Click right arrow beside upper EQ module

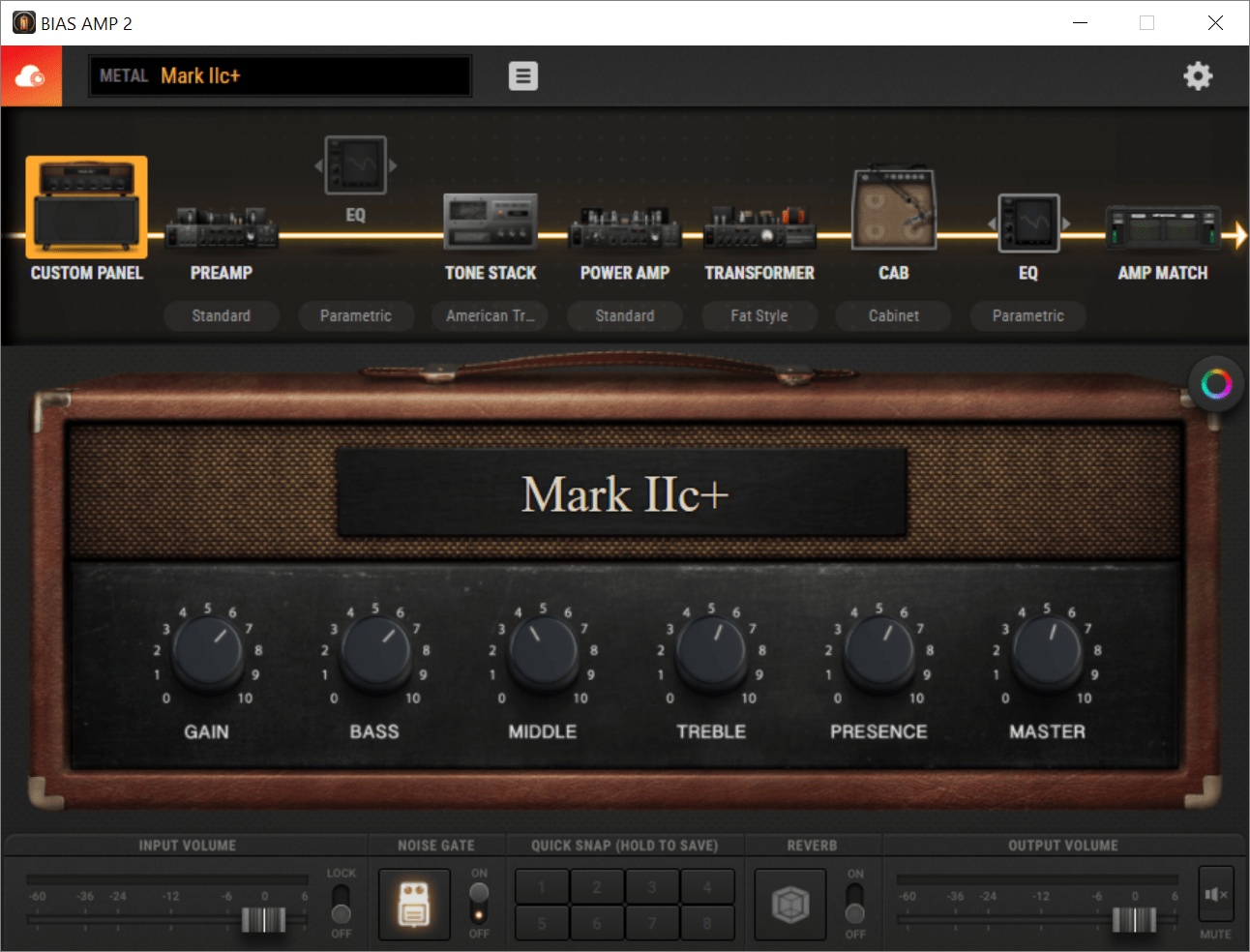(393, 165)
